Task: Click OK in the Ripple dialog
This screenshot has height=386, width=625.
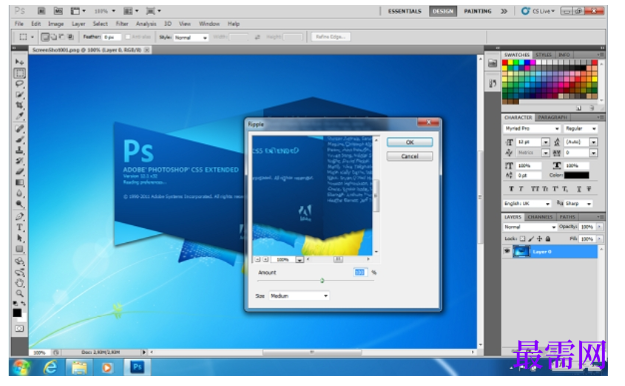Action: (410, 142)
